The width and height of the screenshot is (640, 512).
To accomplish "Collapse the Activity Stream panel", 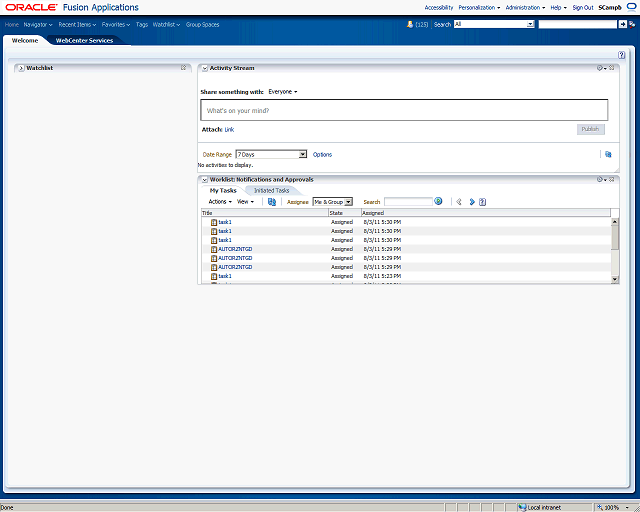I will coord(205,68).
